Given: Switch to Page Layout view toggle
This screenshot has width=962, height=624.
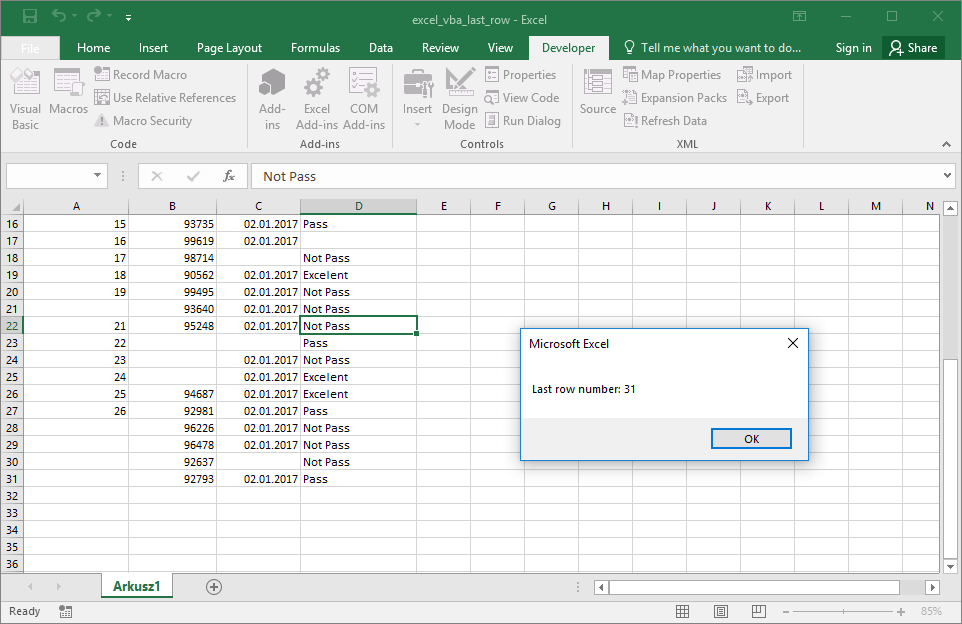Looking at the screenshot, I should 720,611.
